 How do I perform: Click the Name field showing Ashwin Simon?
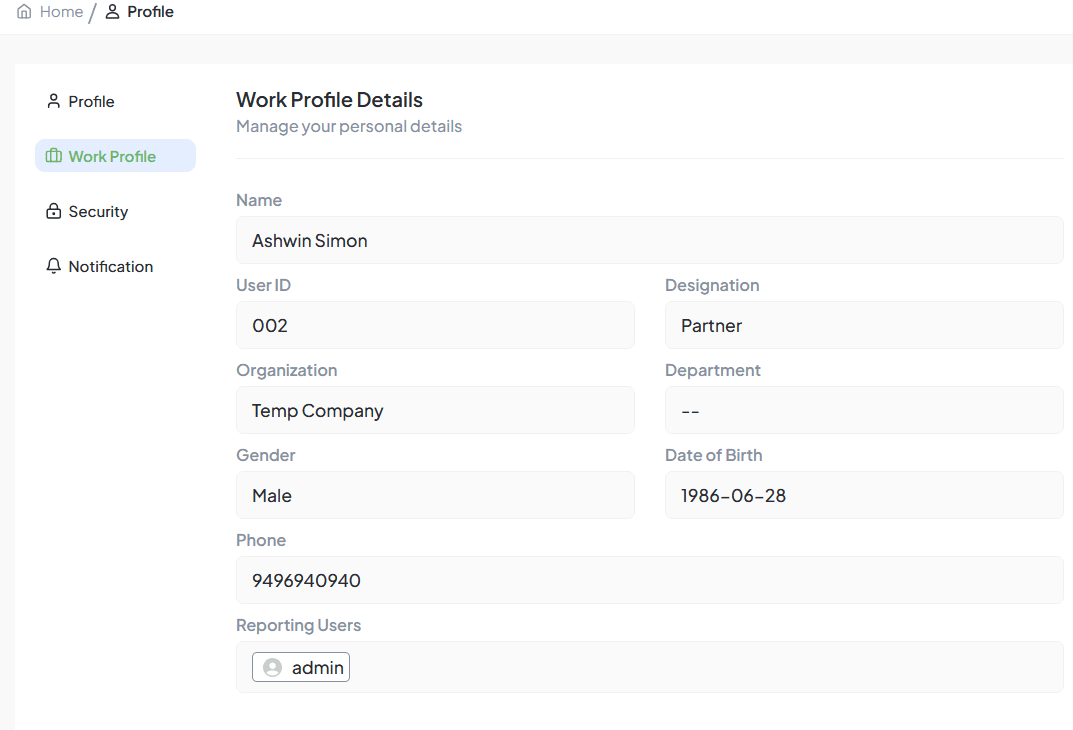(649, 240)
